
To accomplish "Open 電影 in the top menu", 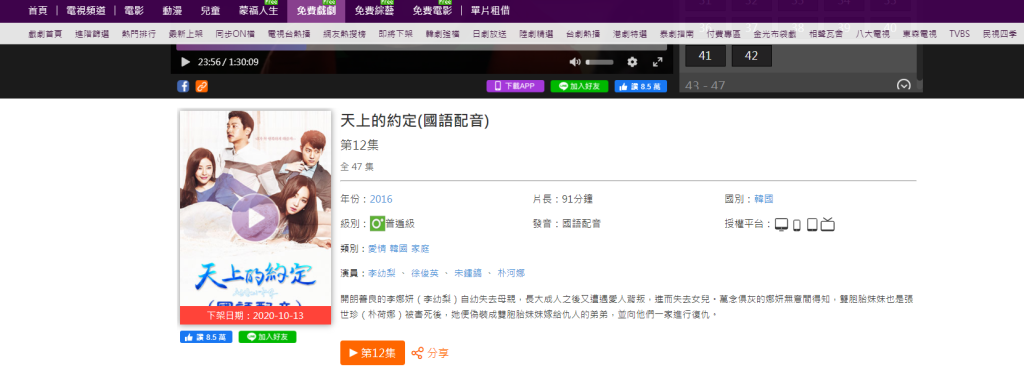I will [x=133, y=11].
